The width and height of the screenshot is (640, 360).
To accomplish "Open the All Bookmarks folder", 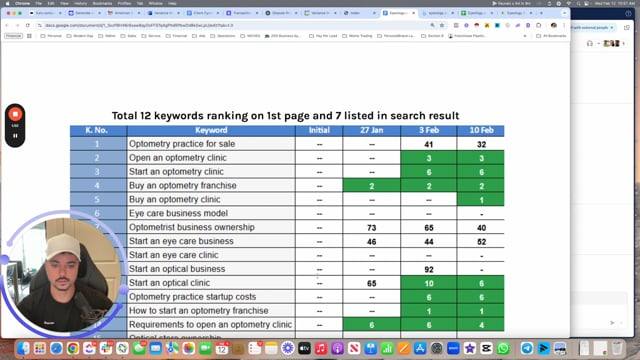I will click(552, 36).
